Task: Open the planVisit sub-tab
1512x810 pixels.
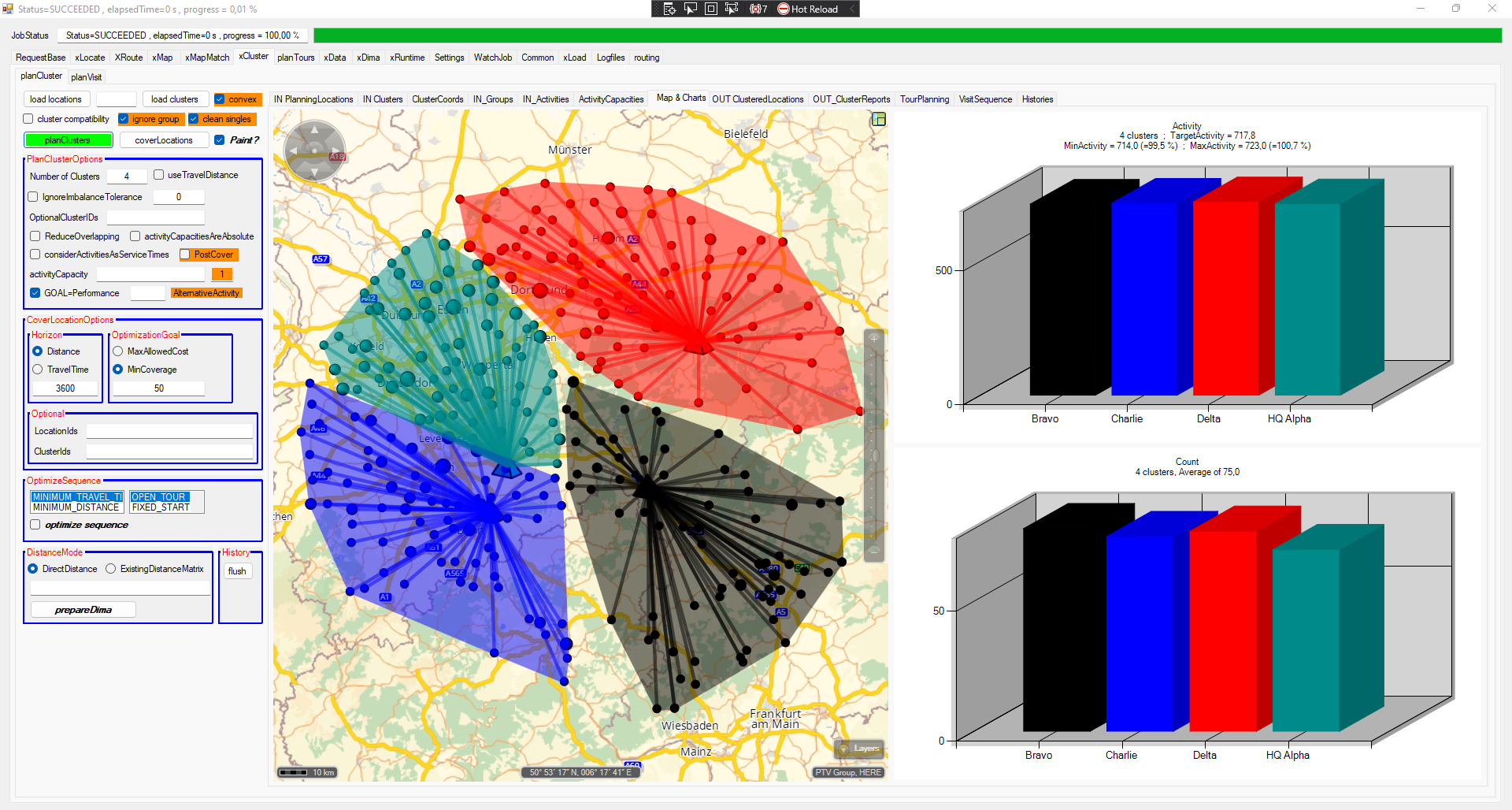Action: tap(86, 77)
